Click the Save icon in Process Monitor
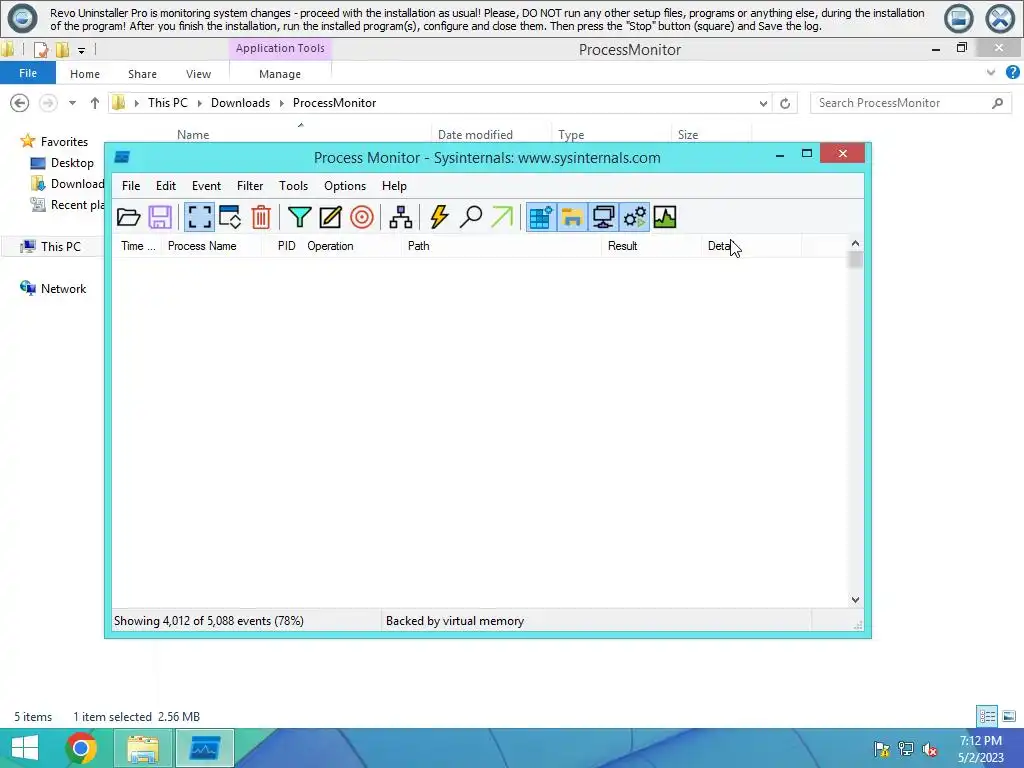The height and width of the screenshot is (768, 1024). pyautogui.click(x=160, y=217)
